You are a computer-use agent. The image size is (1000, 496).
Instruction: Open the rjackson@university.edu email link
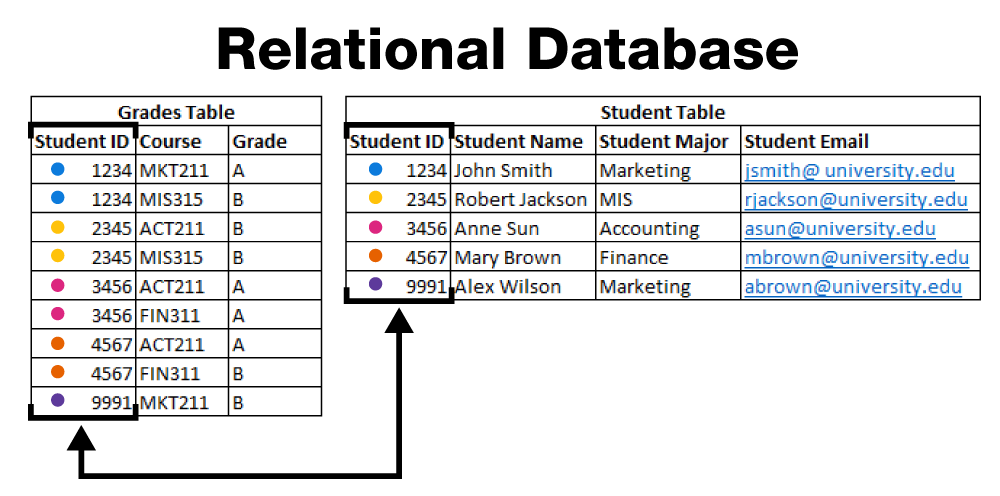pos(856,200)
